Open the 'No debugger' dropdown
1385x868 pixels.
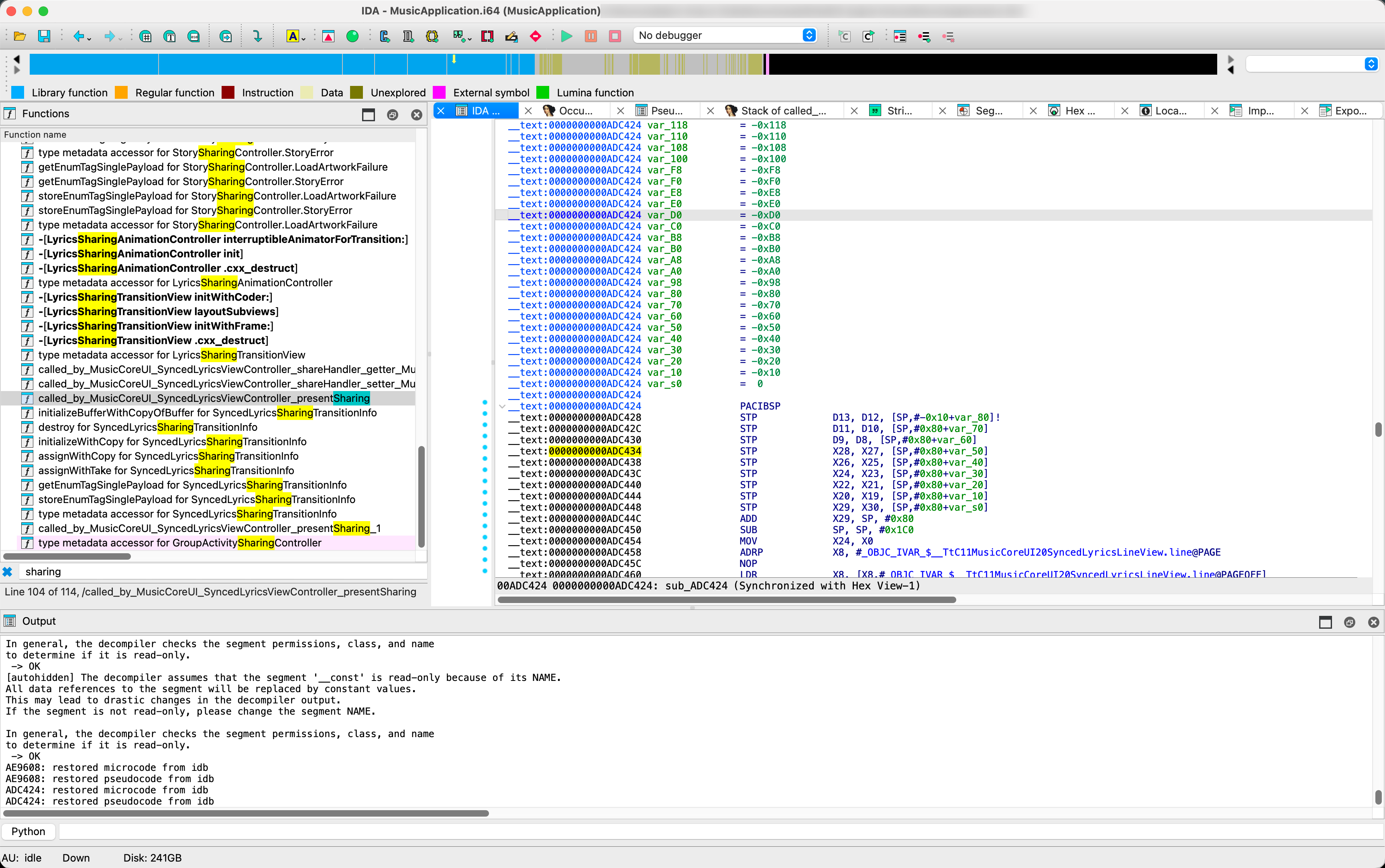click(725, 35)
